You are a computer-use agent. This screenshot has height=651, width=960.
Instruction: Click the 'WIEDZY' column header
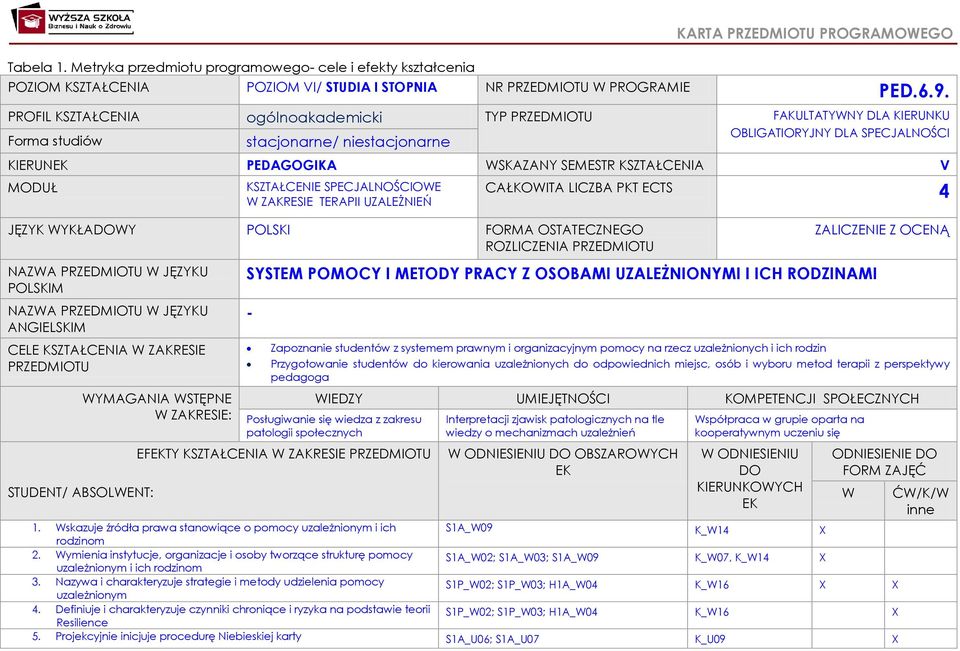point(339,399)
